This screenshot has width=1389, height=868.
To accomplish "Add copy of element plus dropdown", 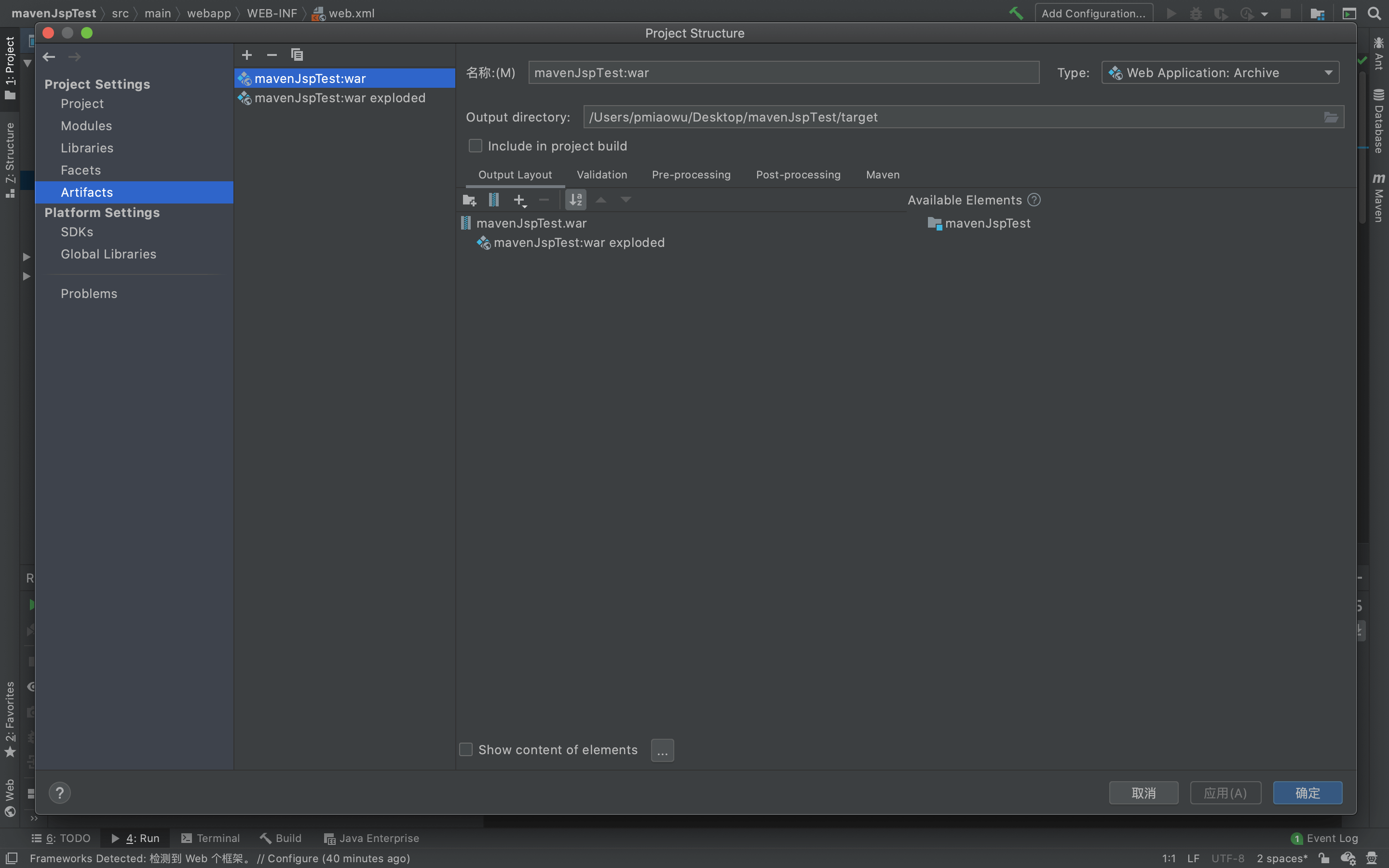I will pos(519,200).
